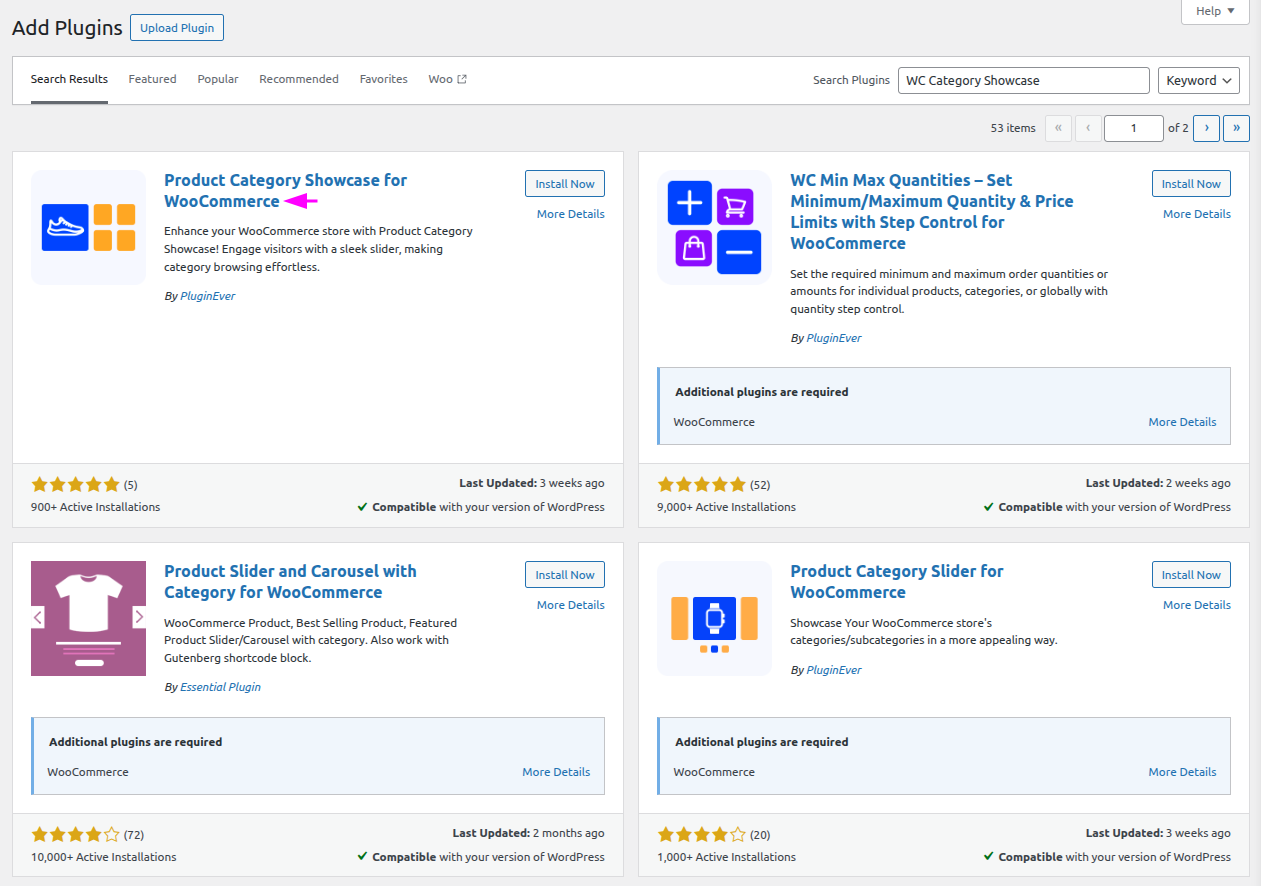Click the Product Slider and Carousel plugin icon

[x=88, y=618]
